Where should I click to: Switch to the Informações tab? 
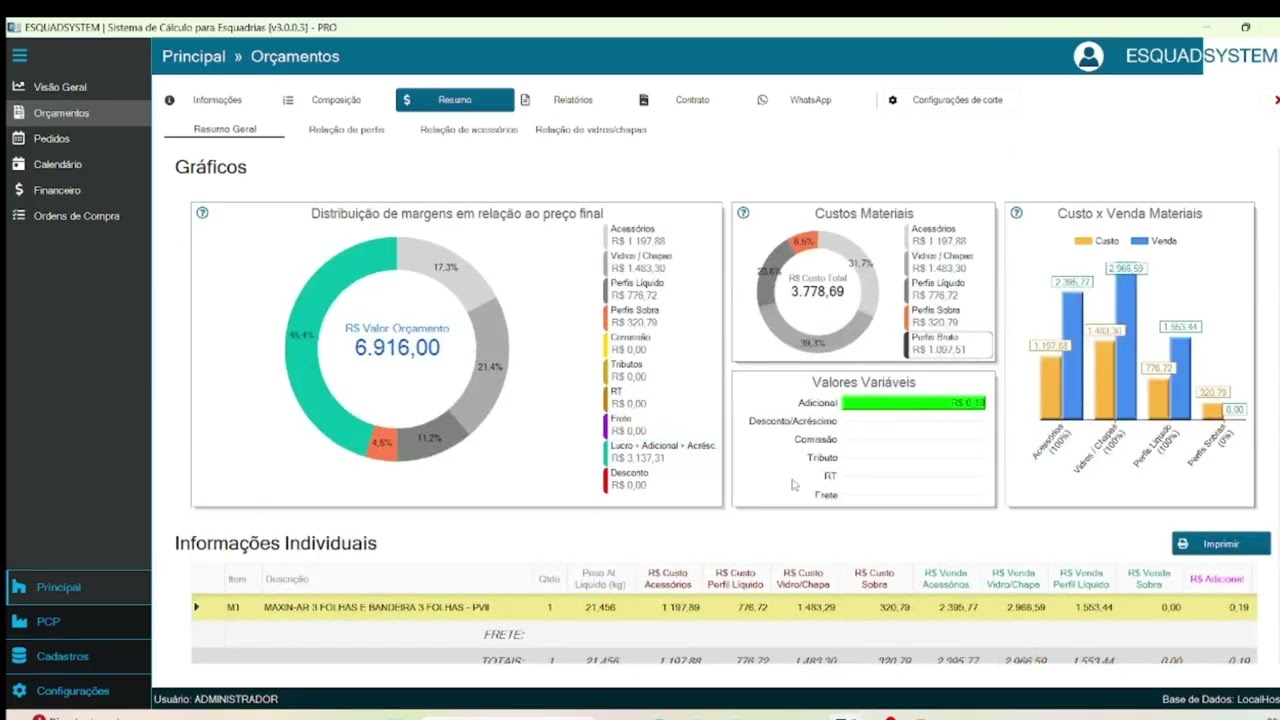(x=217, y=100)
